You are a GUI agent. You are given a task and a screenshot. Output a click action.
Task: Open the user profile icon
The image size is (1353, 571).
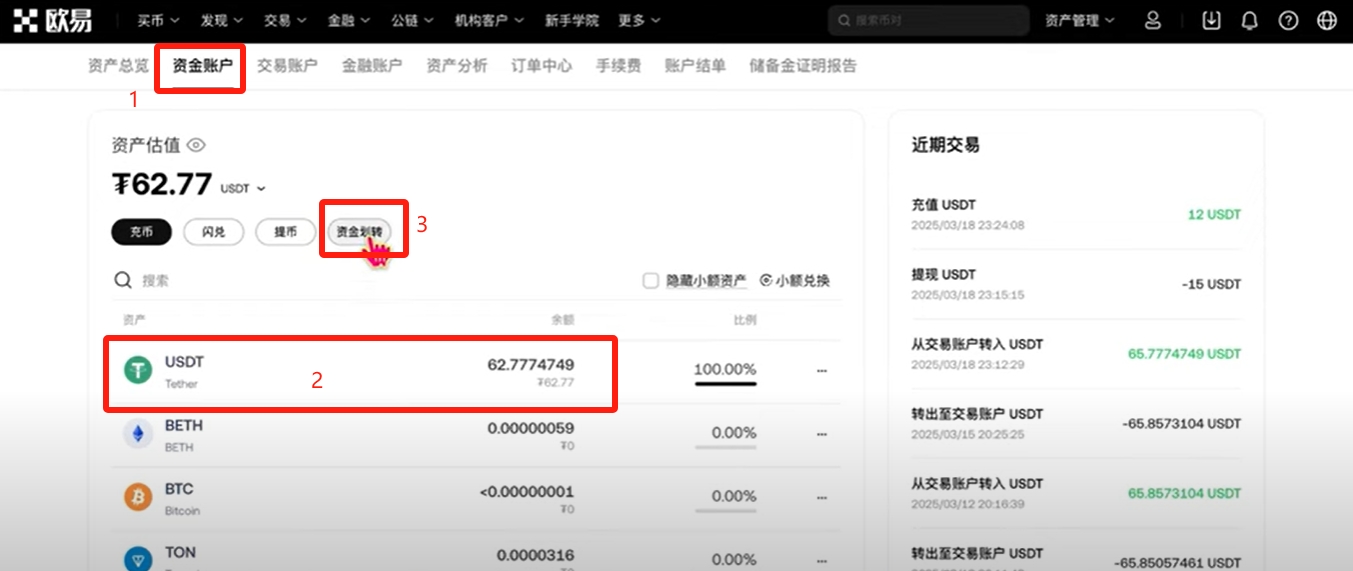click(1153, 20)
